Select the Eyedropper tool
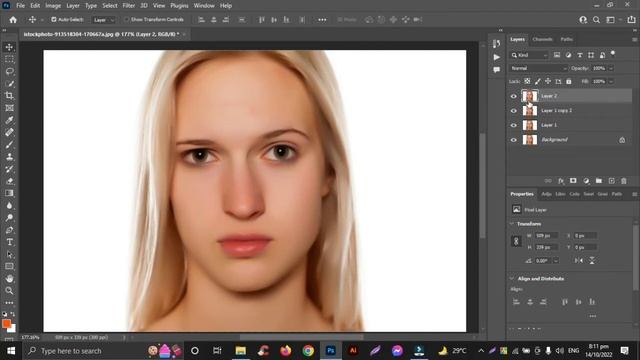Viewport: 640px width, 360px height. point(9,120)
